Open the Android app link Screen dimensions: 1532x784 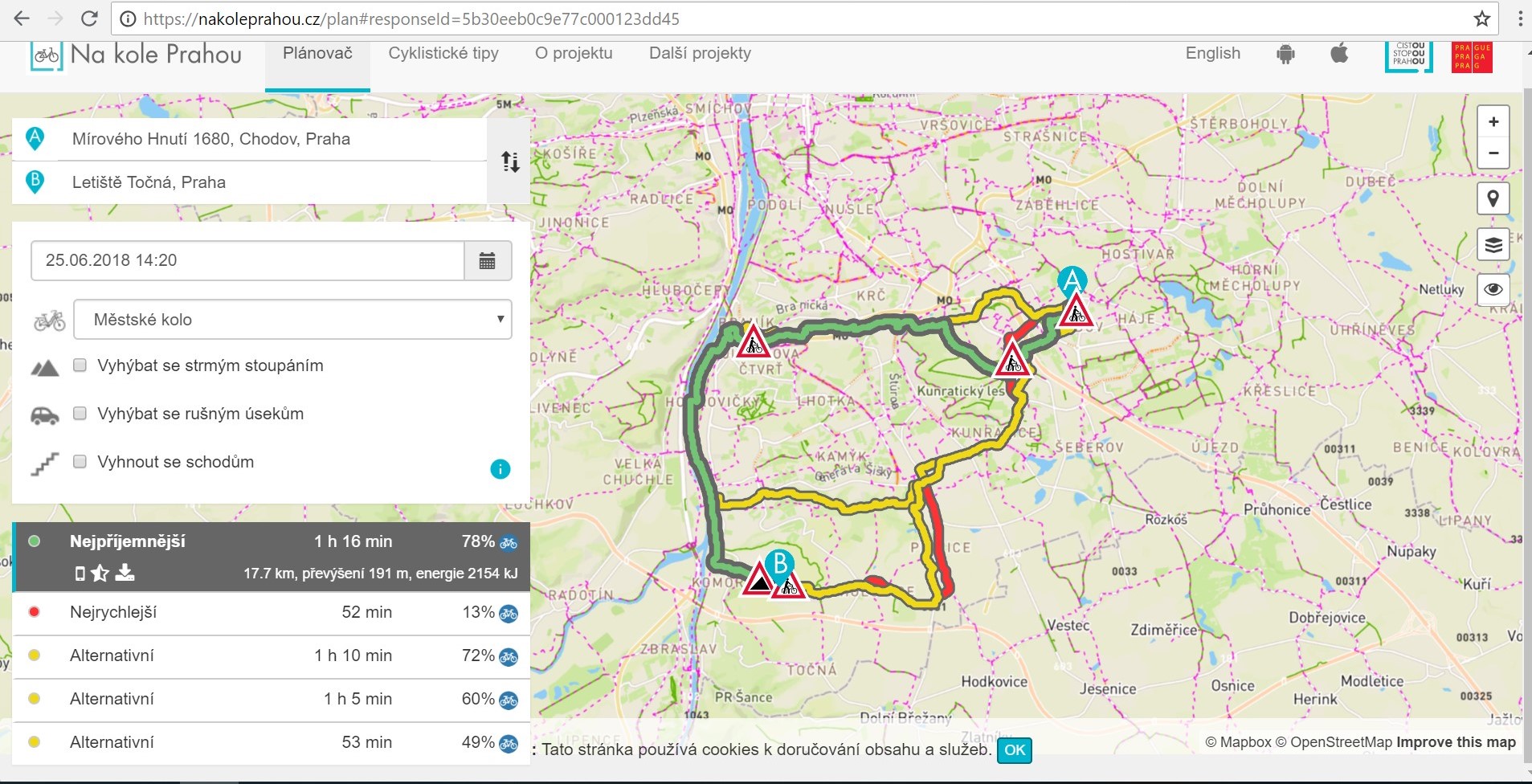coord(1285,54)
